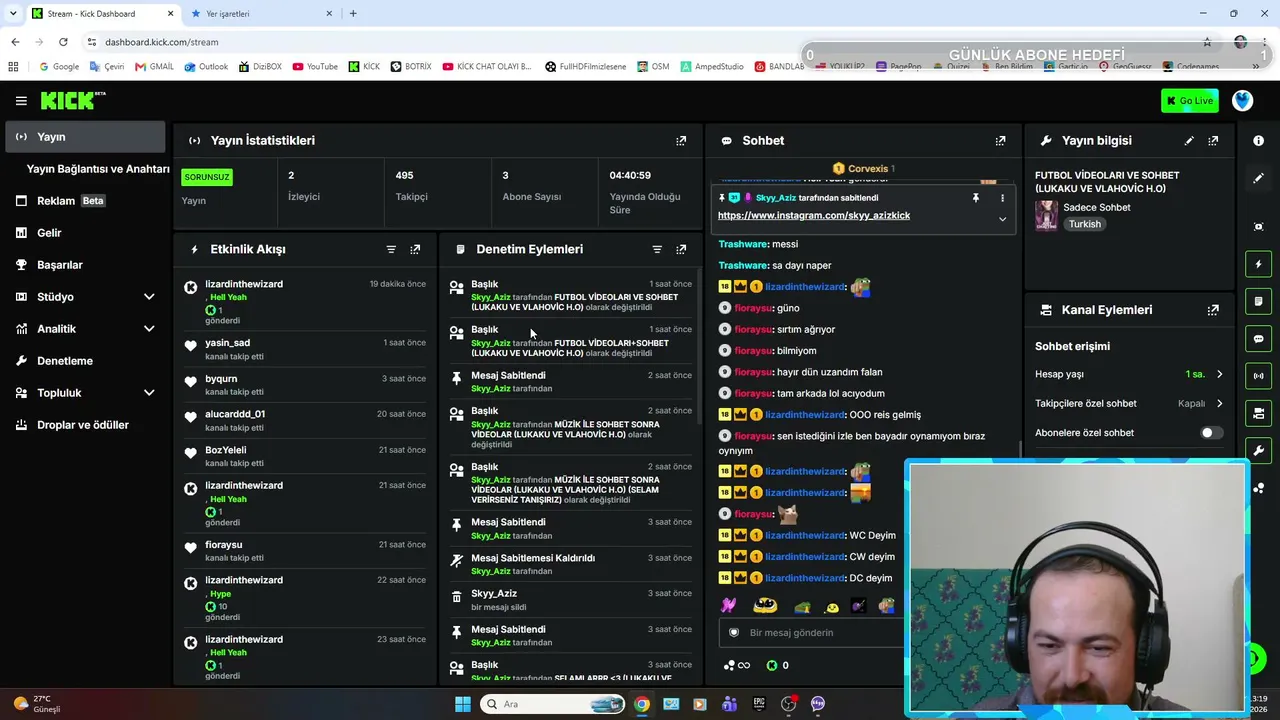Open Başarılar in the sidebar
This screenshot has height=720, width=1280.
[x=85, y=265]
